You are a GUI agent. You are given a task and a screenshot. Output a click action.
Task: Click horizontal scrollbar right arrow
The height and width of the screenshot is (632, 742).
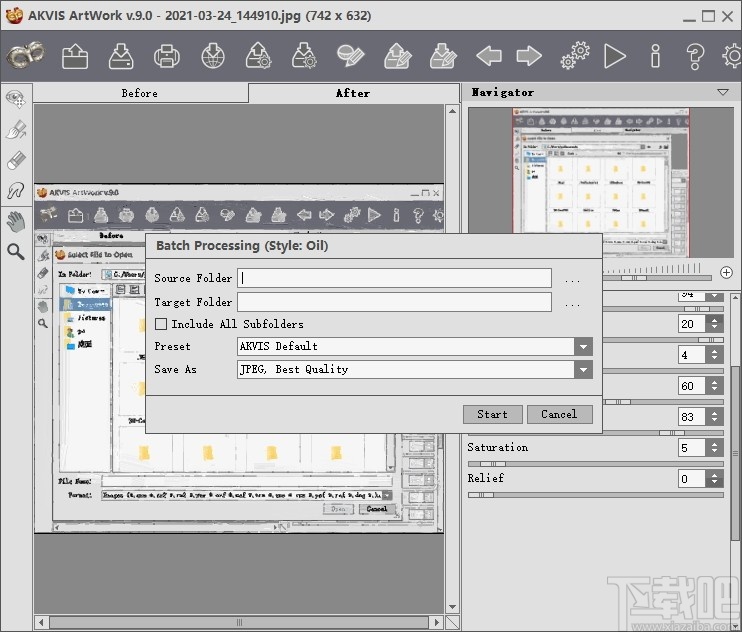click(436, 622)
